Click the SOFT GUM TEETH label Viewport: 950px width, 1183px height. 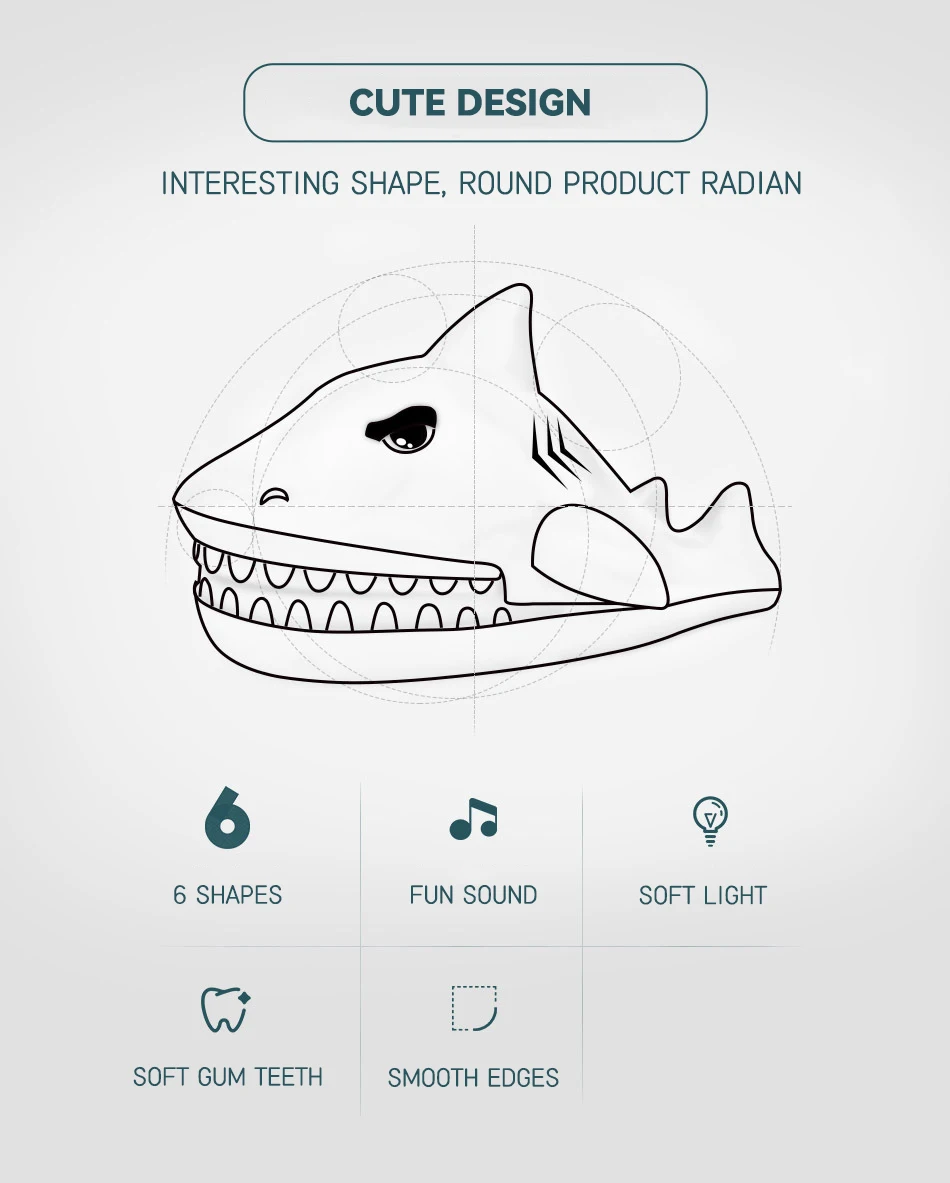click(x=228, y=1077)
